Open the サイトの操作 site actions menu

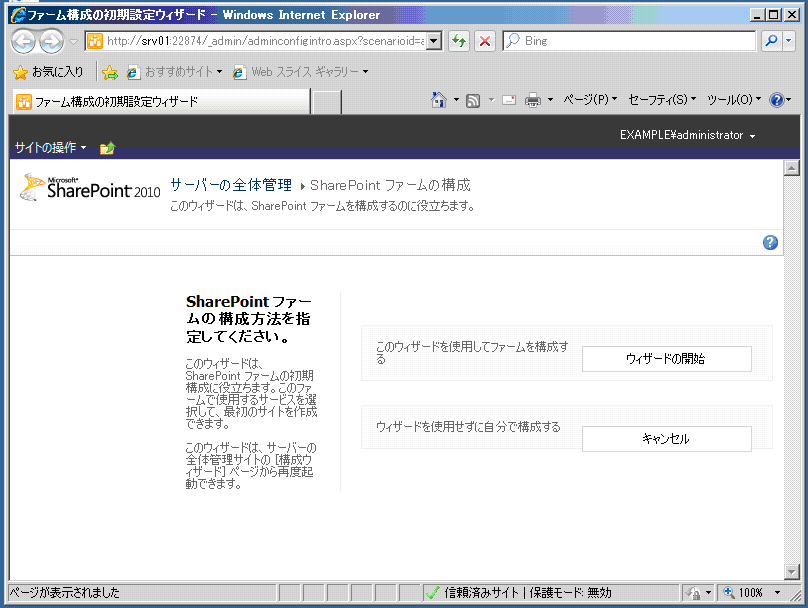[50, 148]
